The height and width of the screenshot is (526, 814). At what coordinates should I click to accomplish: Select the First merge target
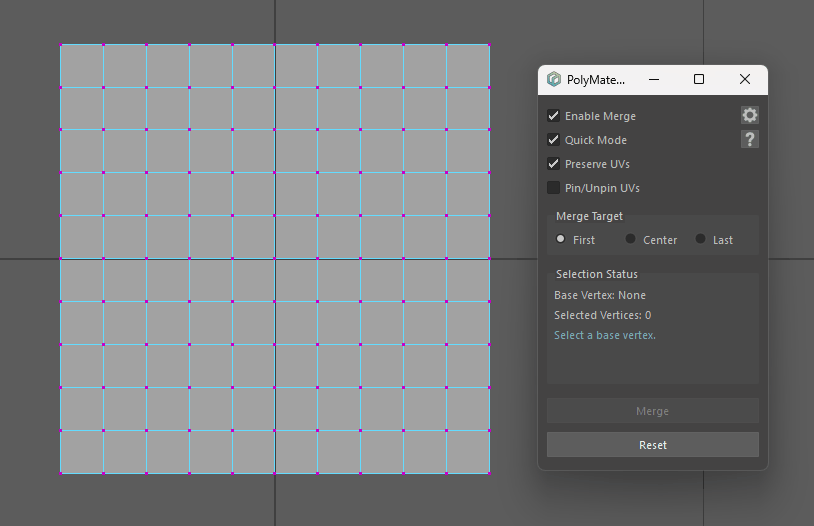pyautogui.click(x=561, y=239)
